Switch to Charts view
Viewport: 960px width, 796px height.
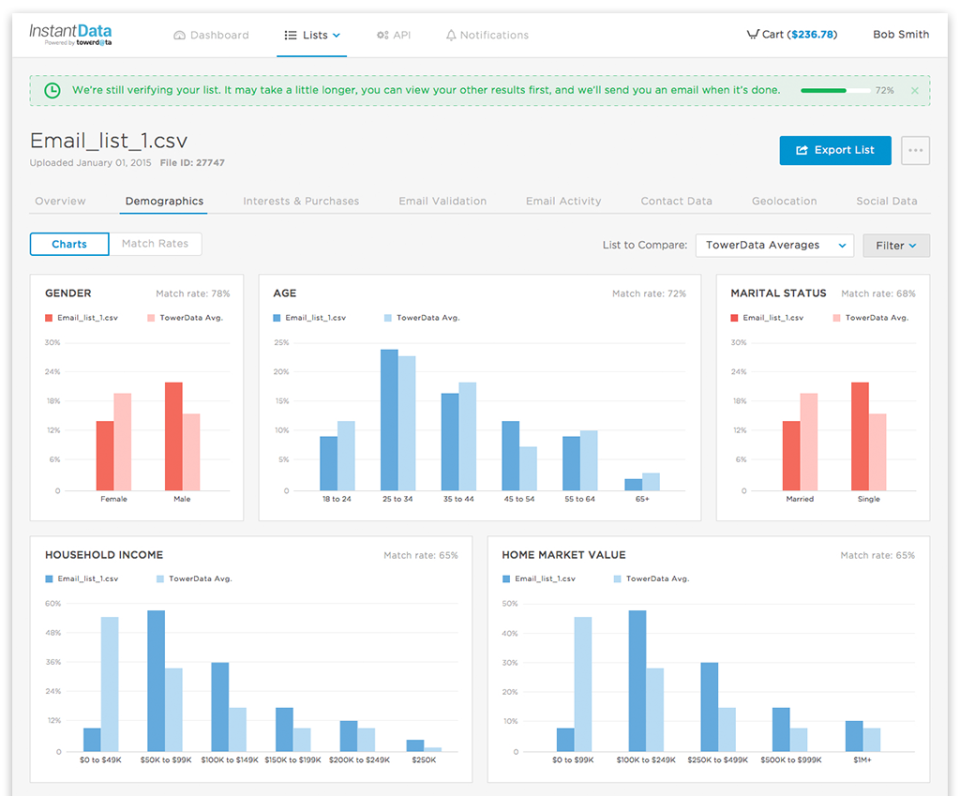(x=69, y=244)
